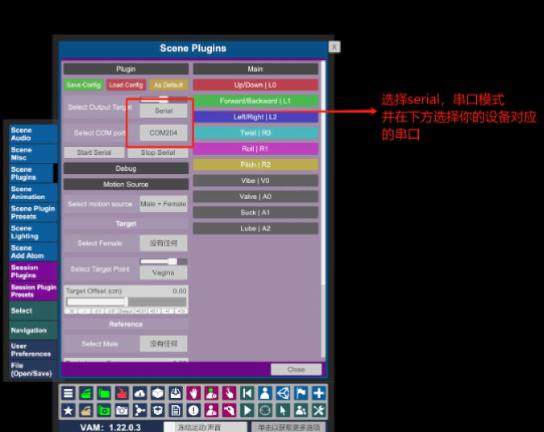Expand the Twist | R0 section

pyautogui.click(x=255, y=133)
